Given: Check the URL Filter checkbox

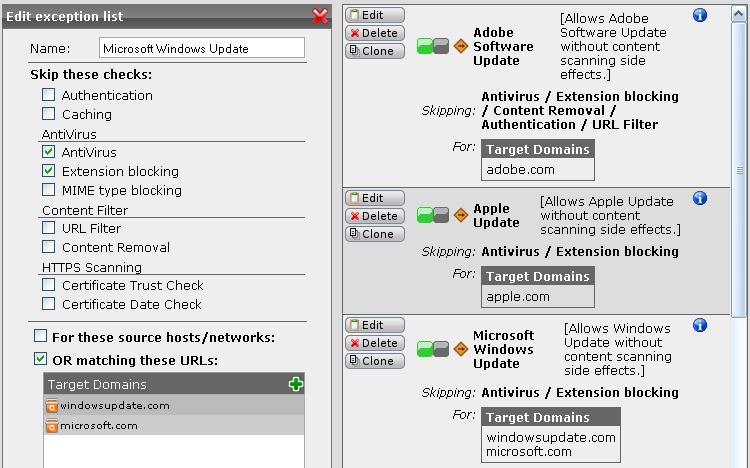Looking at the screenshot, I should [48, 228].
